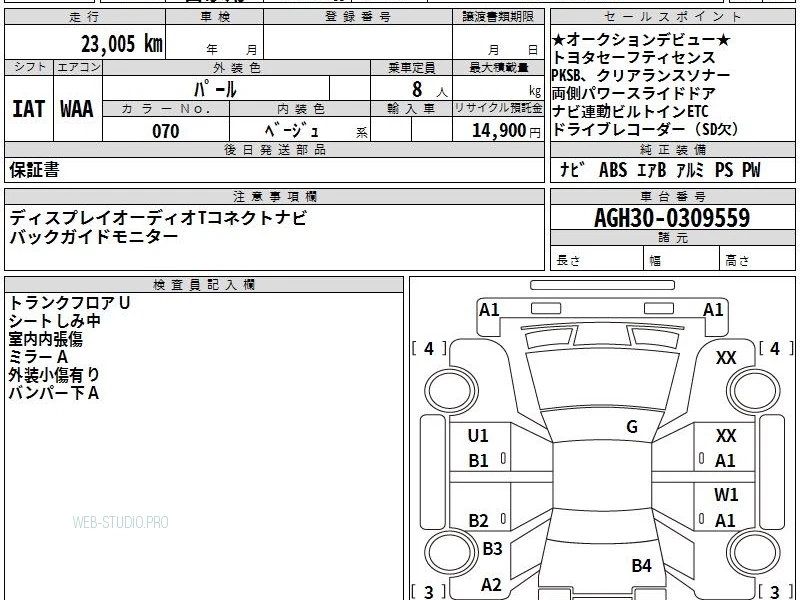
Task: Select the G mark on the windshield
Action: pyautogui.click(x=632, y=427)
